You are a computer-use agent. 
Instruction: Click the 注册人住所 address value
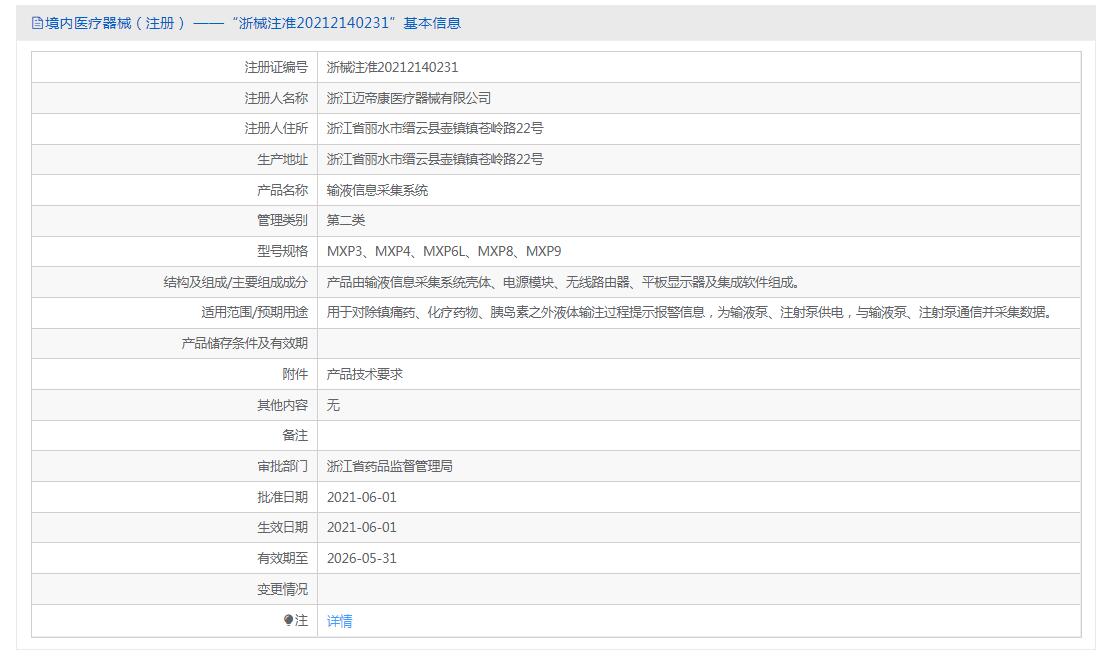[x=435, y=129]
